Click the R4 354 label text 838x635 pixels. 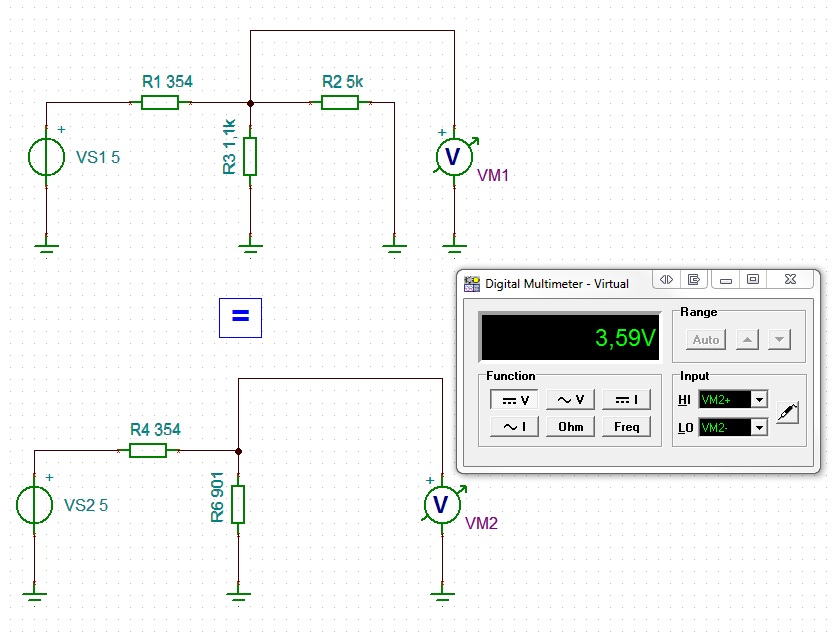(156, 429)
